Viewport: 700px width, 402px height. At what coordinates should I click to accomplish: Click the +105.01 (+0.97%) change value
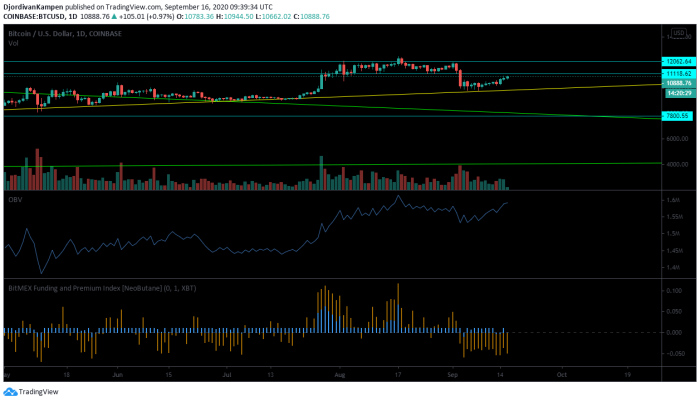146,17
